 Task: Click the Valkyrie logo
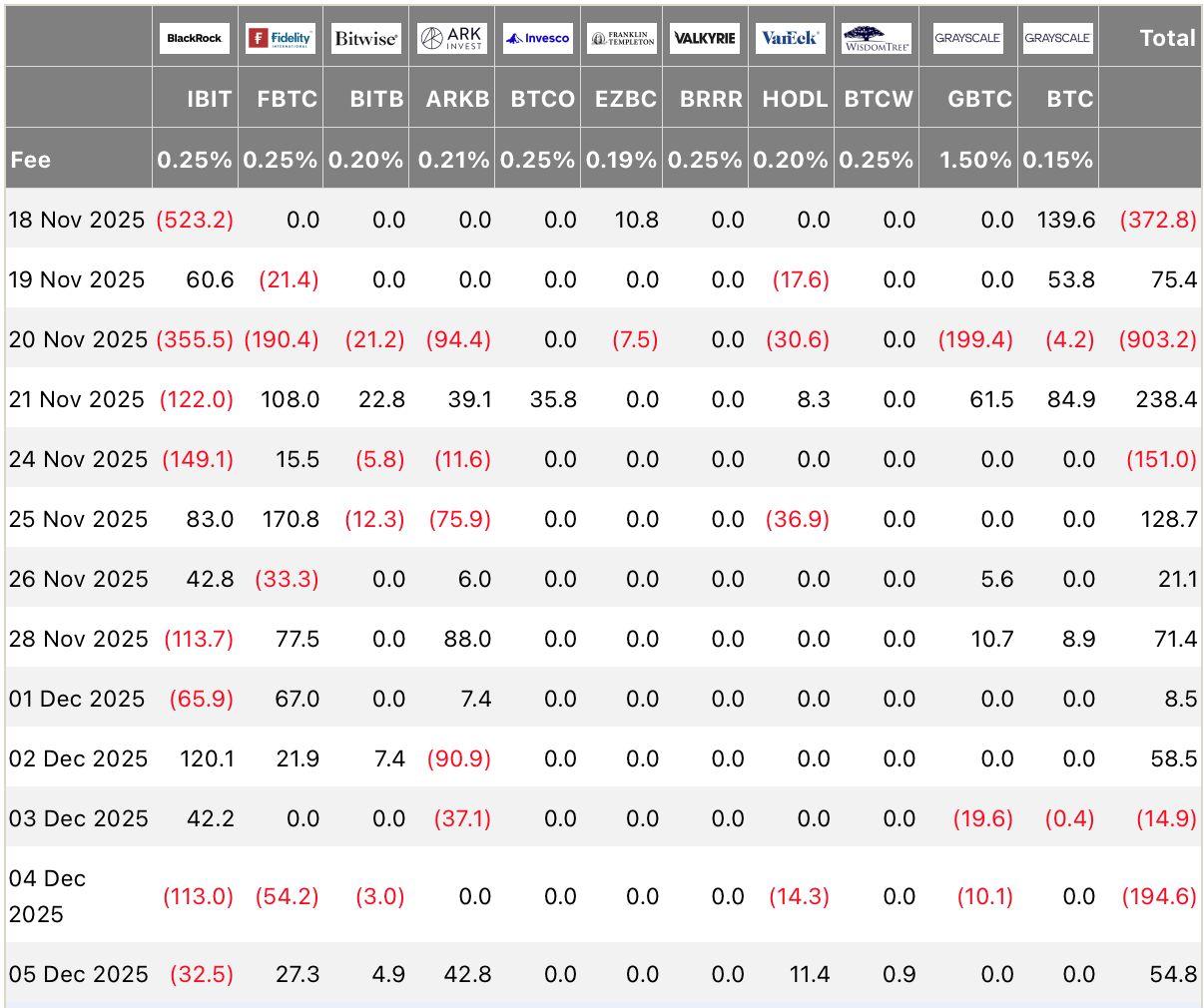(705, 38)
